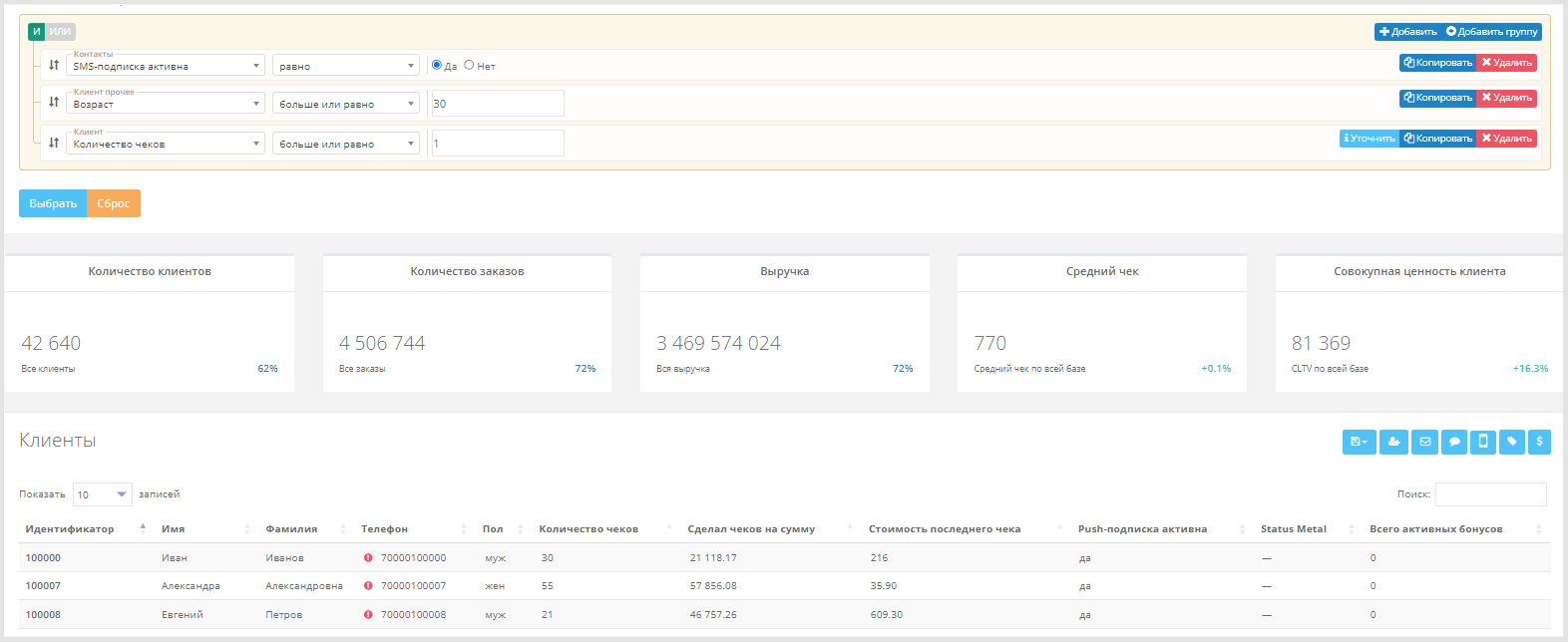Click the age value field containing 30
The width and height of the screenshot is (1568, 642).
[497, 104]
